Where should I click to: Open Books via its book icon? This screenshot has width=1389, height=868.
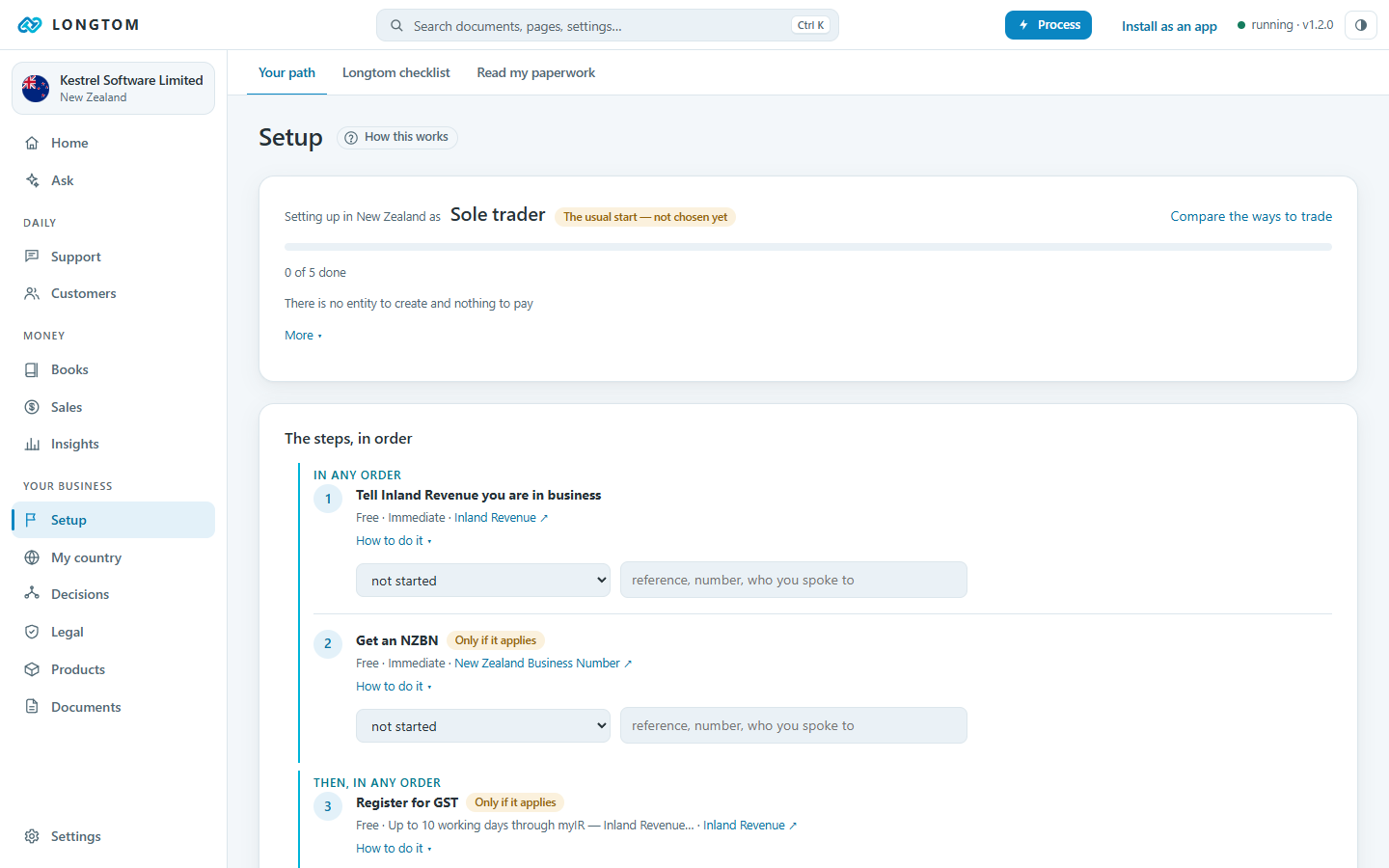32,369
